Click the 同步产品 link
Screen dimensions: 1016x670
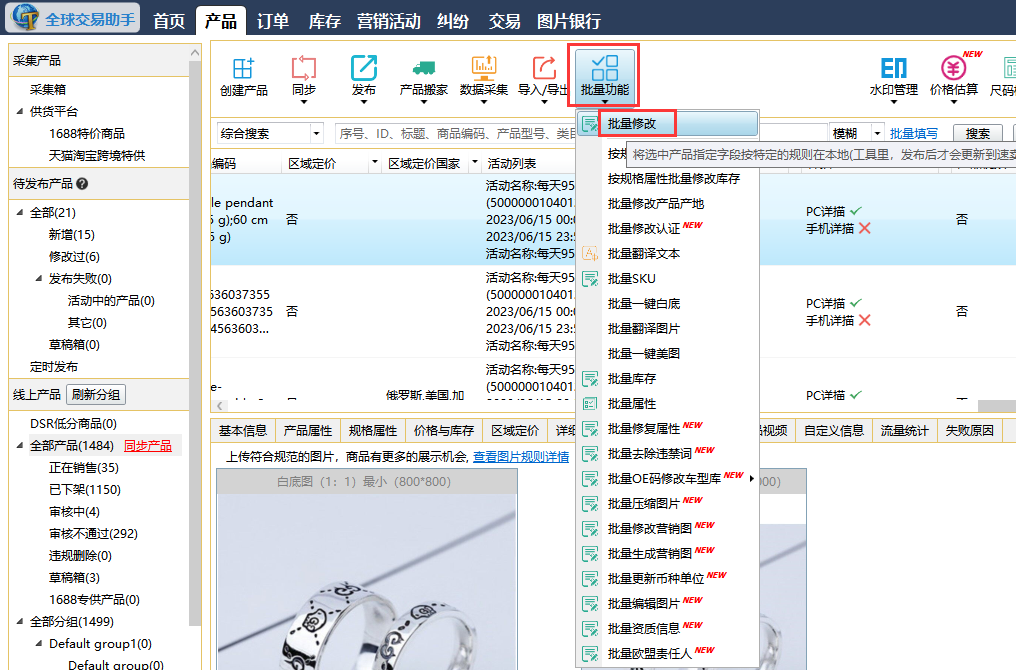point(148,446)
